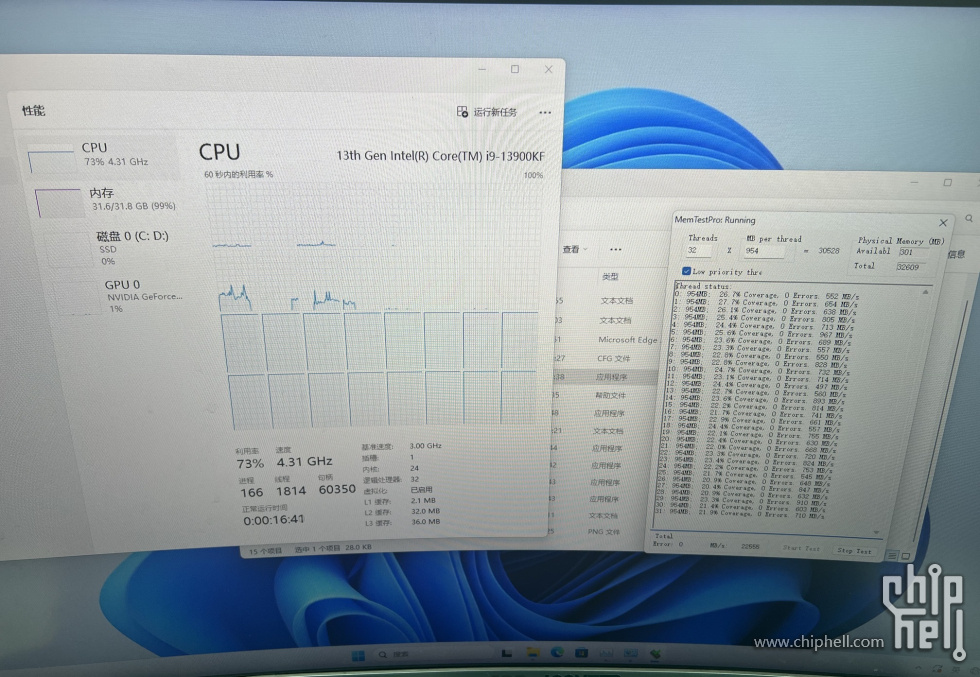Open File Explorer from the taskbar
This screenshot has width=980, height=677.
point(532,654)
